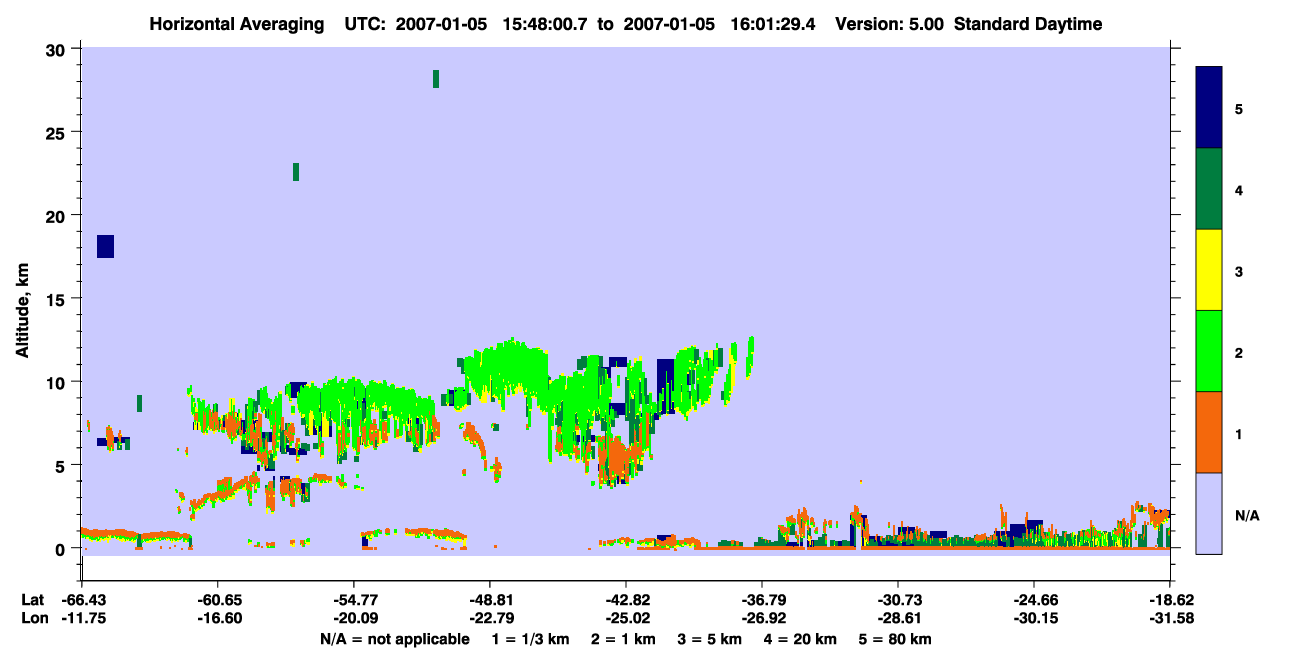Click the orange colorbar segment labeled 1
The width and height of the screenshot is (1300, 667).
tap(1209, 432)
